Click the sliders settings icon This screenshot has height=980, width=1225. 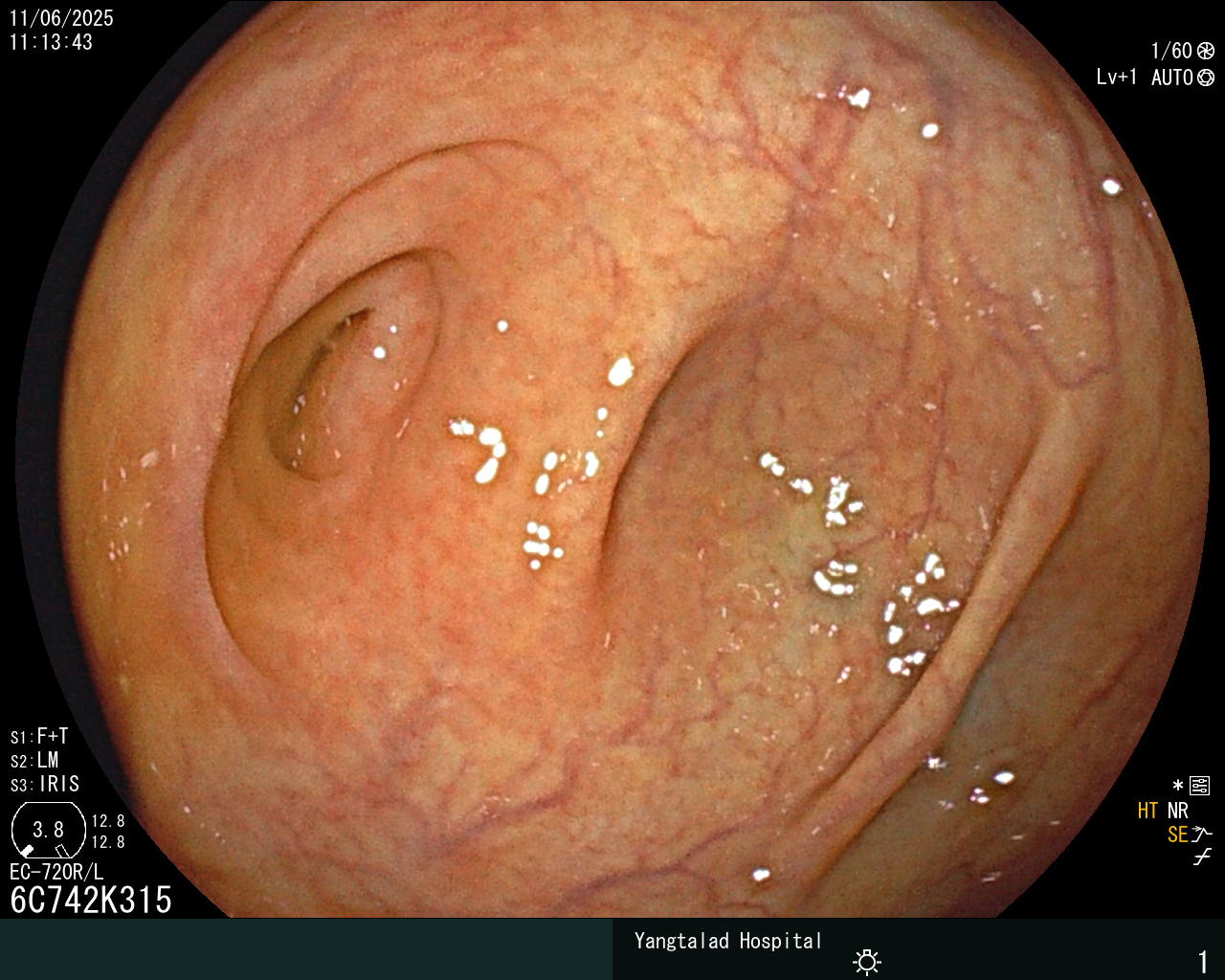pyautogui.click(x=1199, y=787)
